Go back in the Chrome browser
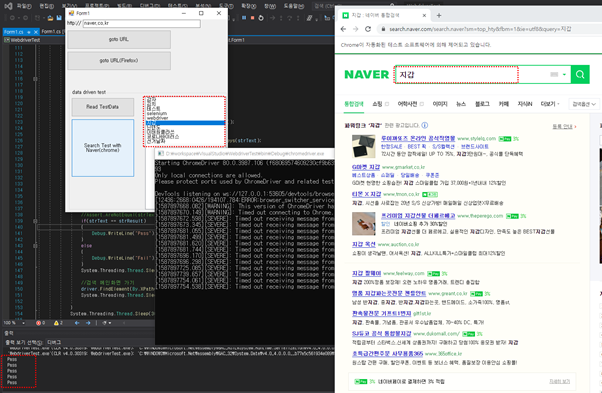This screenshot has height=393, width=602. click(x=343, y=29)
